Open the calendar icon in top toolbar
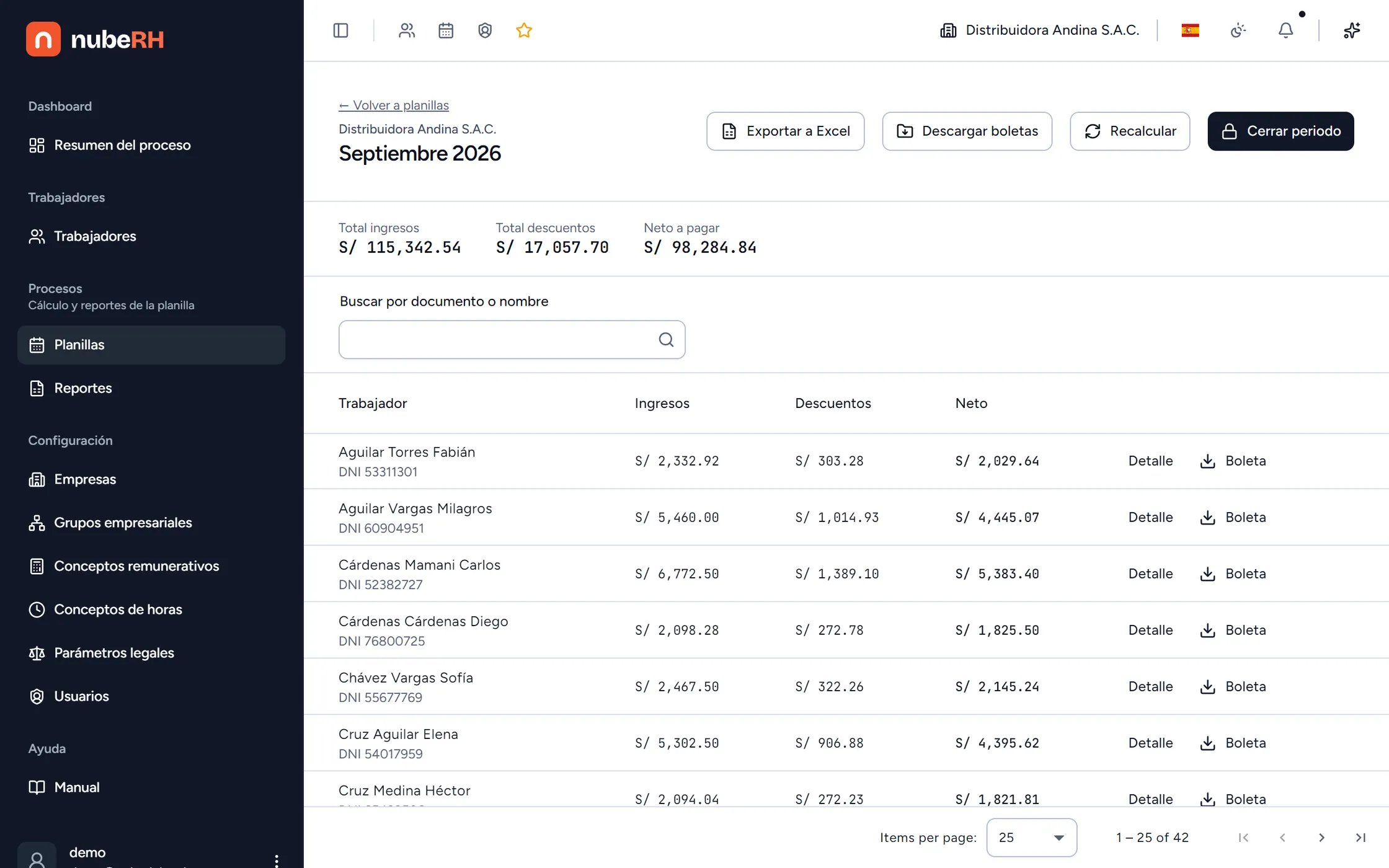The width and height of the screenshot is (1389, 868). tap(446, 30)
